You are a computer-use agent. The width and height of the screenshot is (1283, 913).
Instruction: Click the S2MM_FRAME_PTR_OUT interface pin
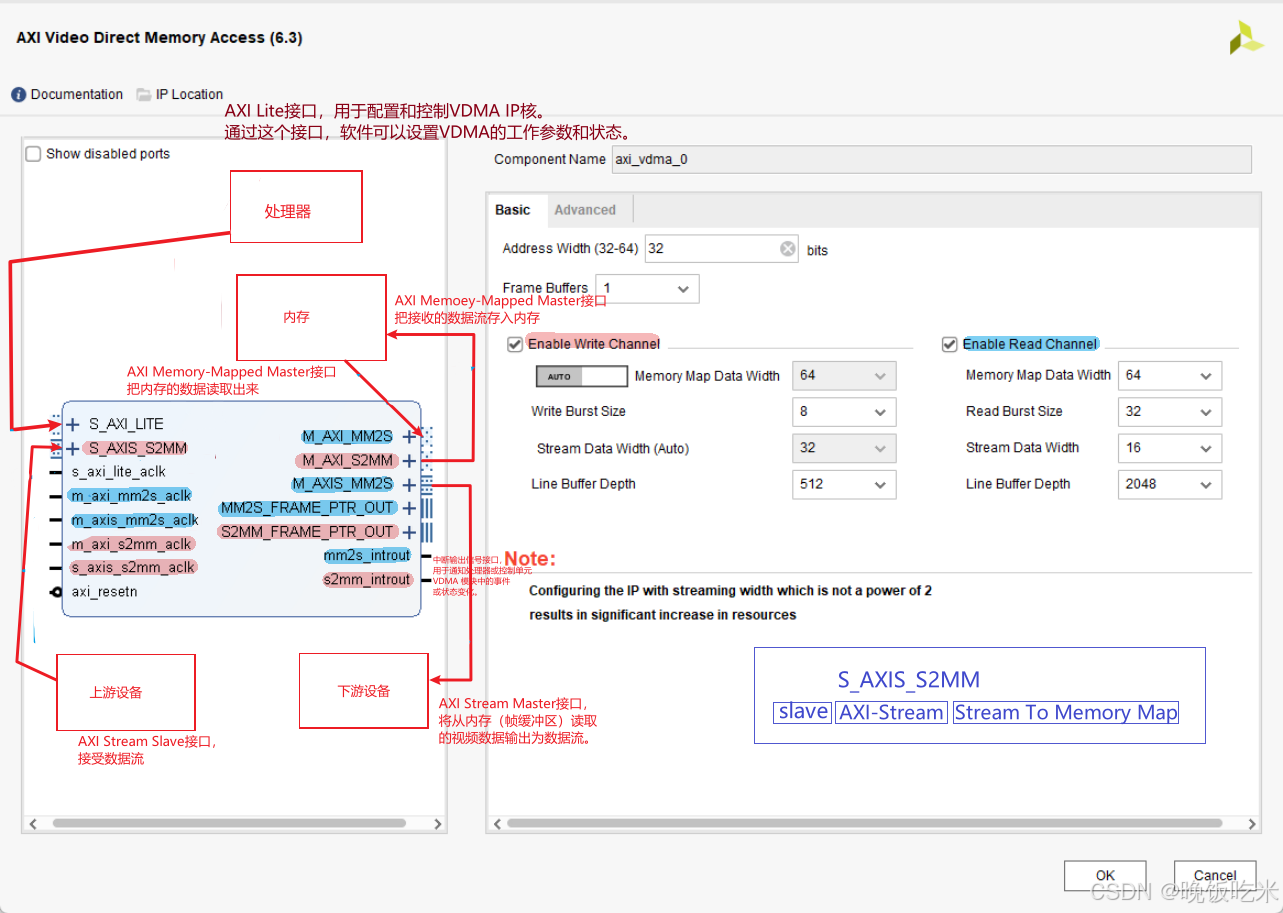[307, 531]
